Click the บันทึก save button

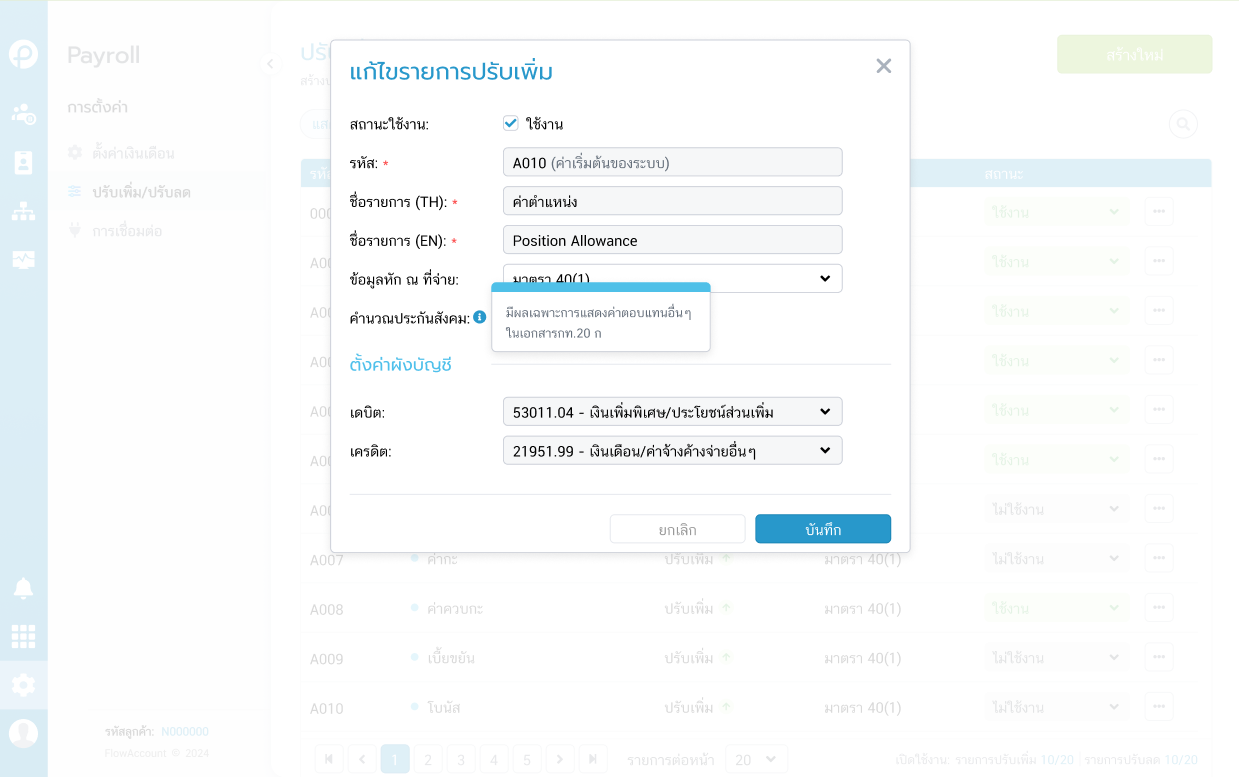pyautogui.click(x=822, y=529)
